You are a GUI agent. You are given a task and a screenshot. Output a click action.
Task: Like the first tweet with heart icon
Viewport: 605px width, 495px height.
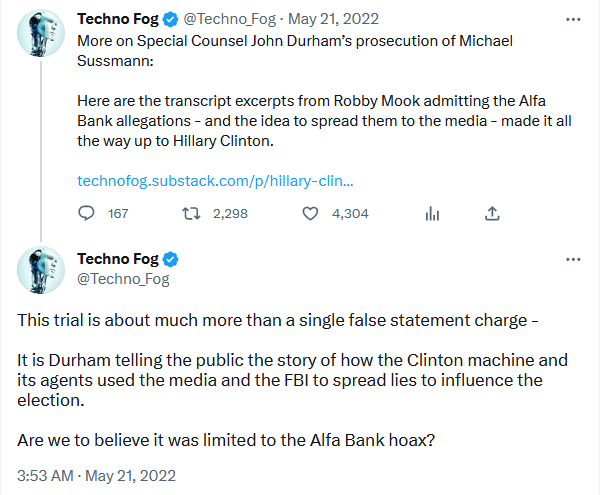[x=310, y=213]
